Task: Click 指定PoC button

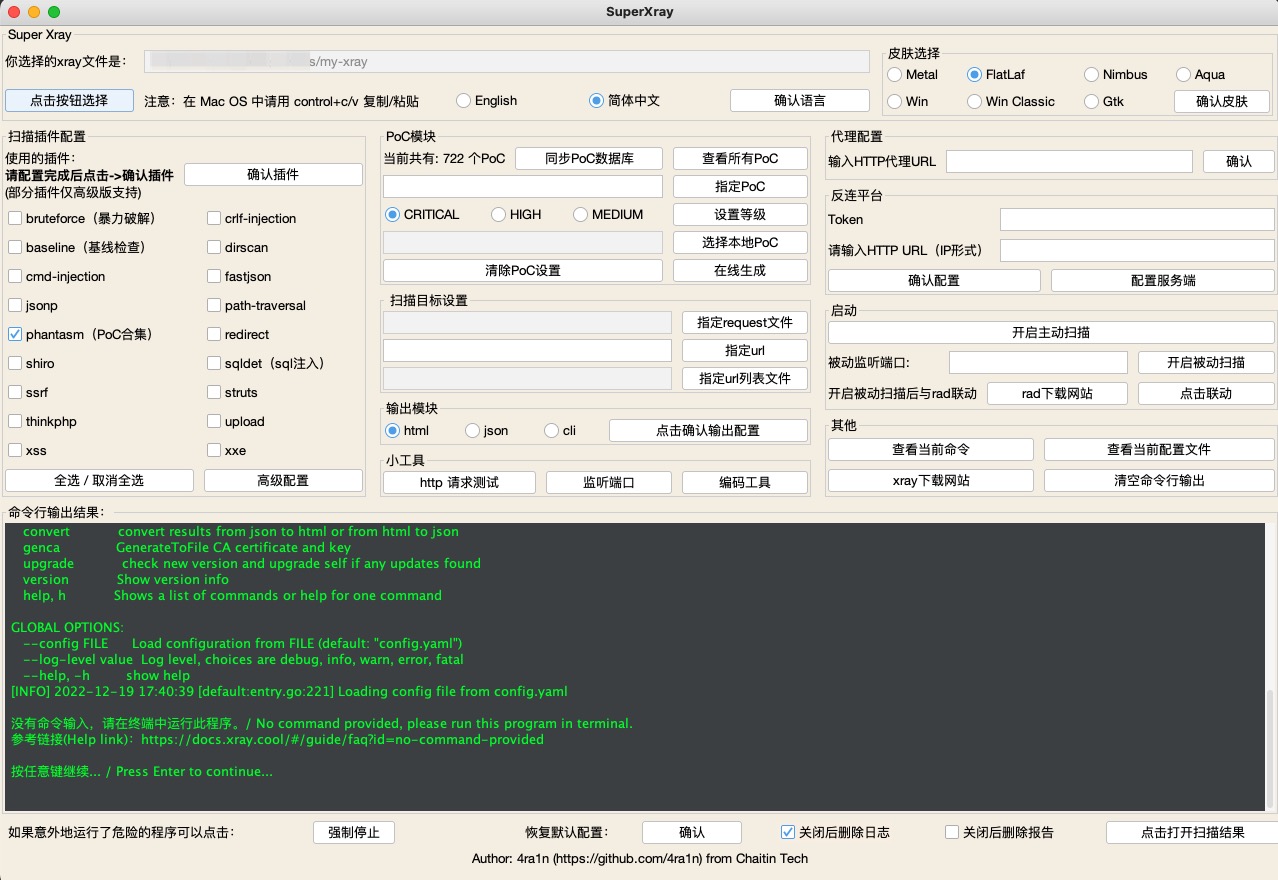Action: [x=740, y=186]
